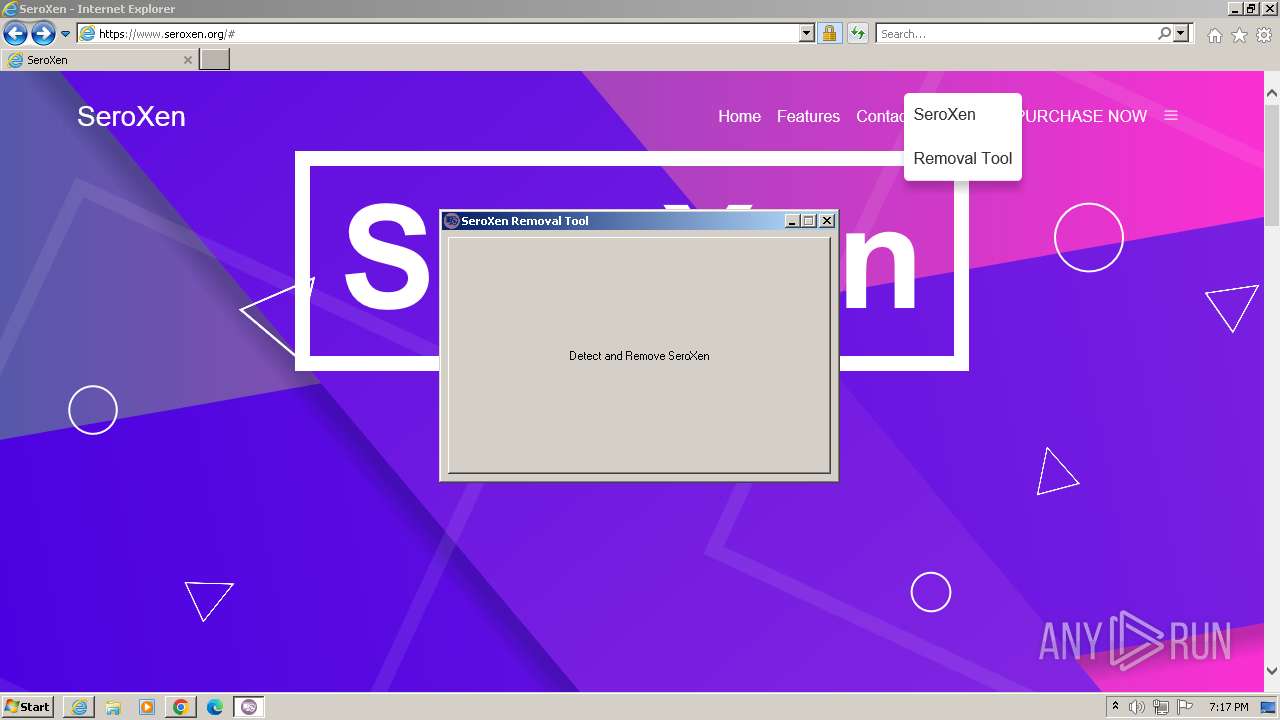Click the Detect and Remove SeroXen button
Viewport: 1280px width, 720px height.
(x=639, y=355)
